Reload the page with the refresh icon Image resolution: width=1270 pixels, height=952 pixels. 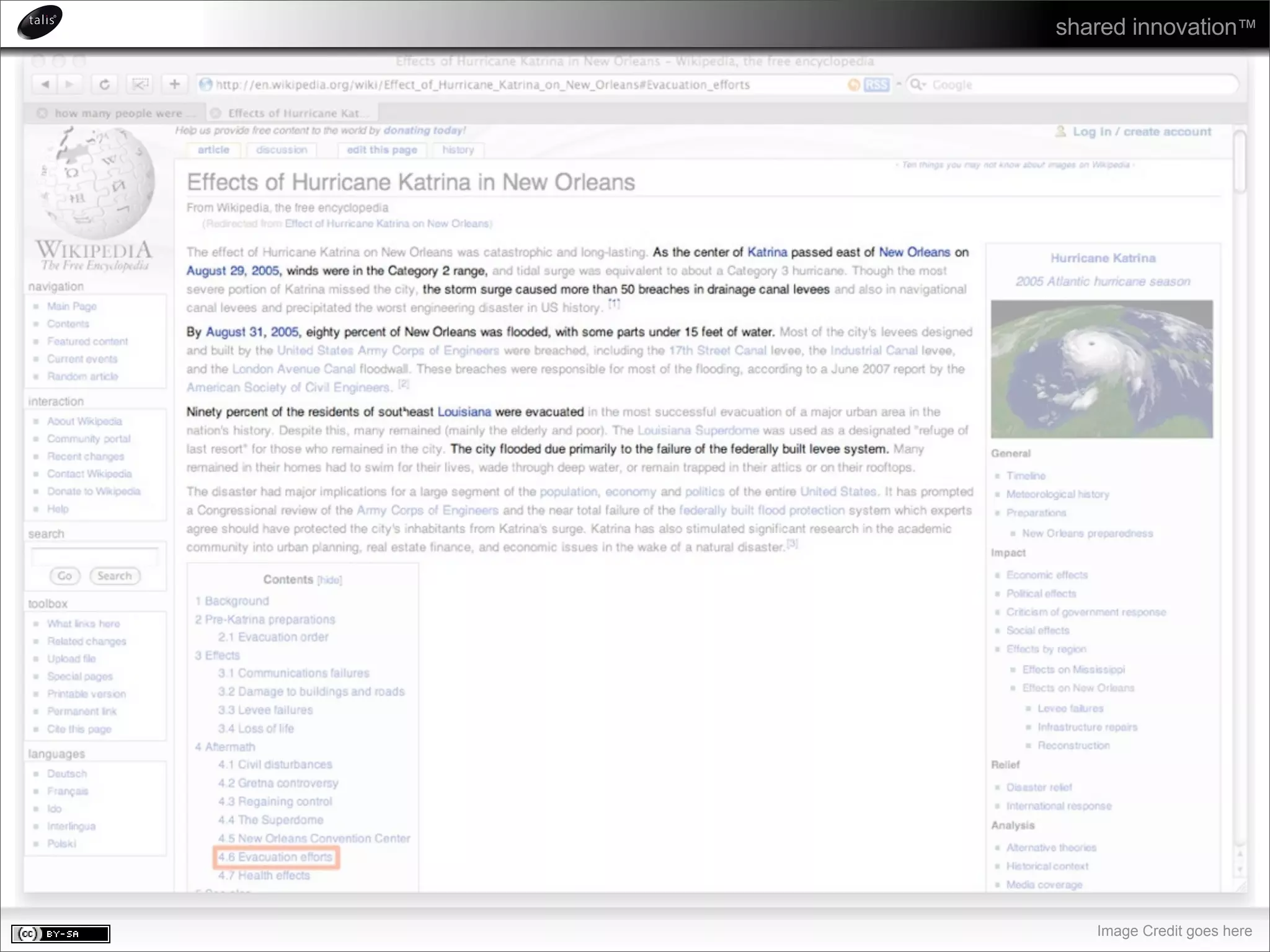point(104,84)
